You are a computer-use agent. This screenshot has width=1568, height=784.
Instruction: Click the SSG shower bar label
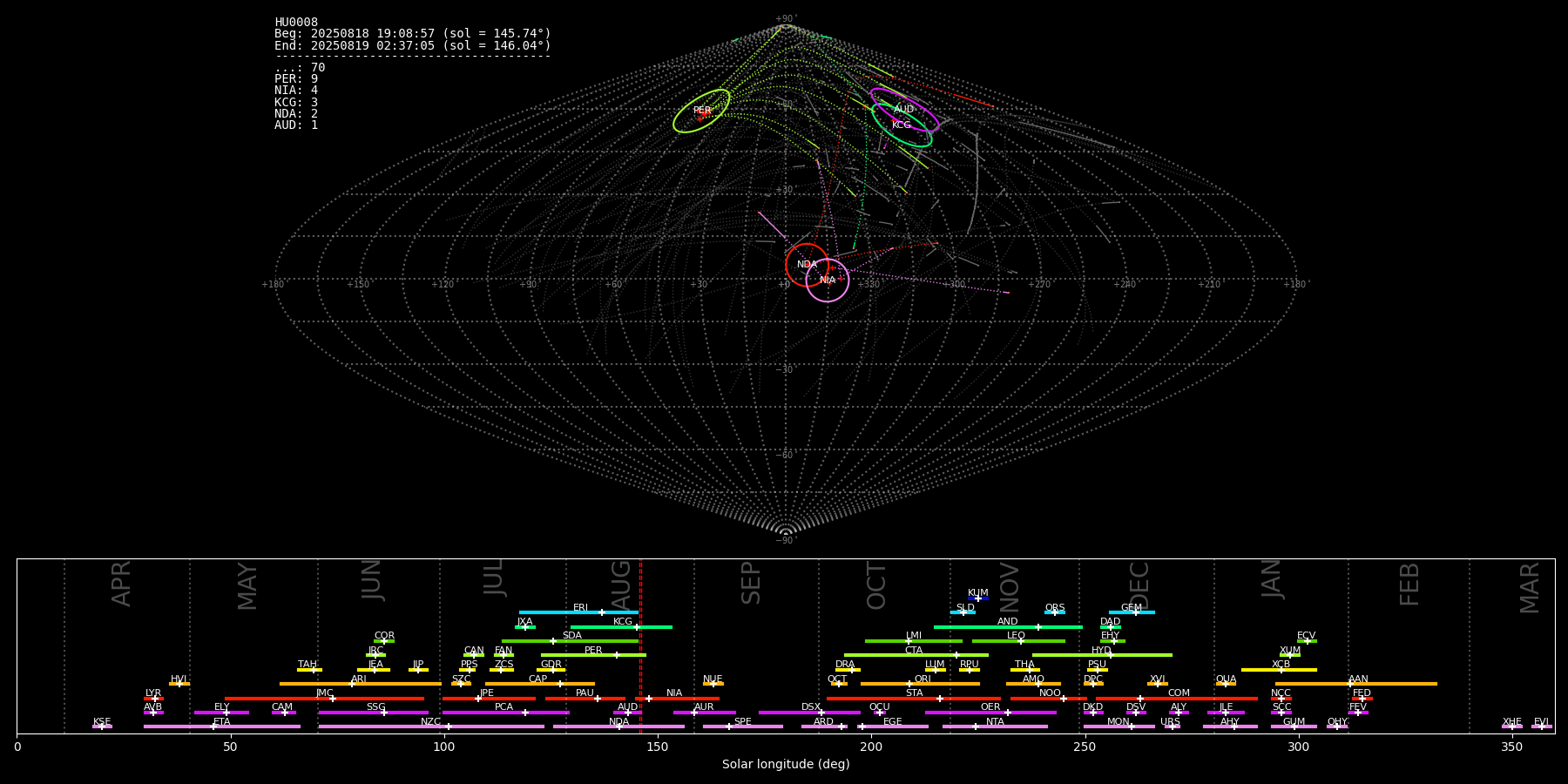click(376, 707)
